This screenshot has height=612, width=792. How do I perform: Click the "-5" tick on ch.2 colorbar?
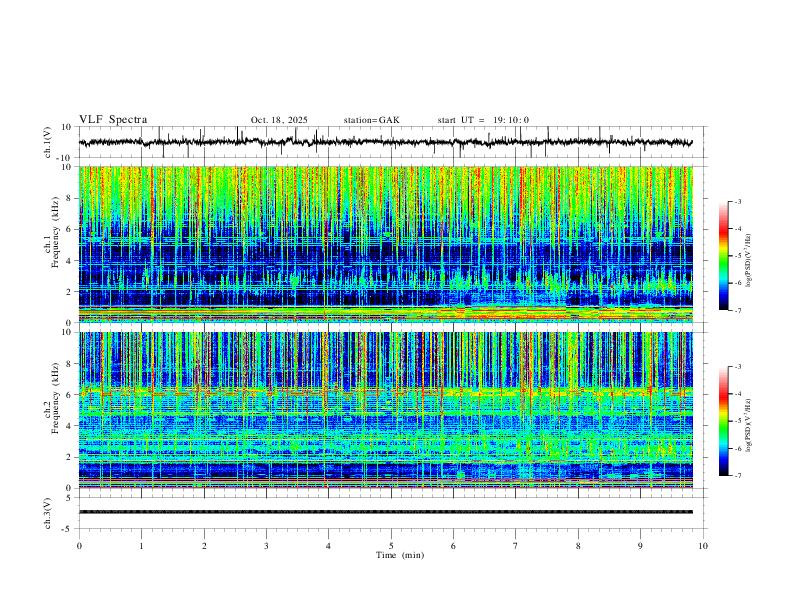738,421
